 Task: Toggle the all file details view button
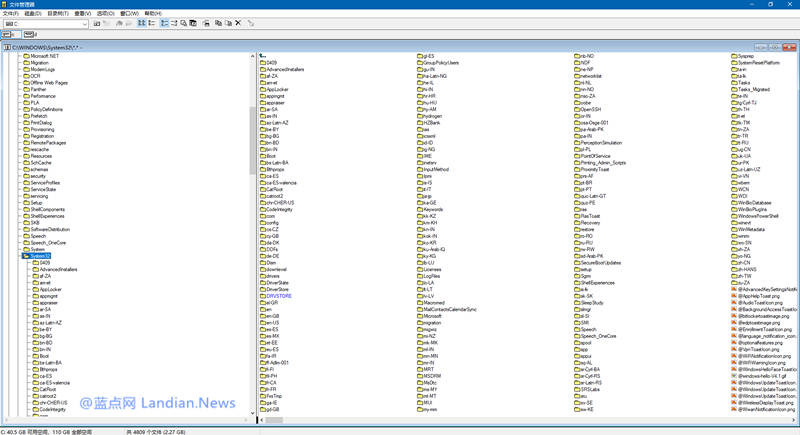(x=152, y=23)
